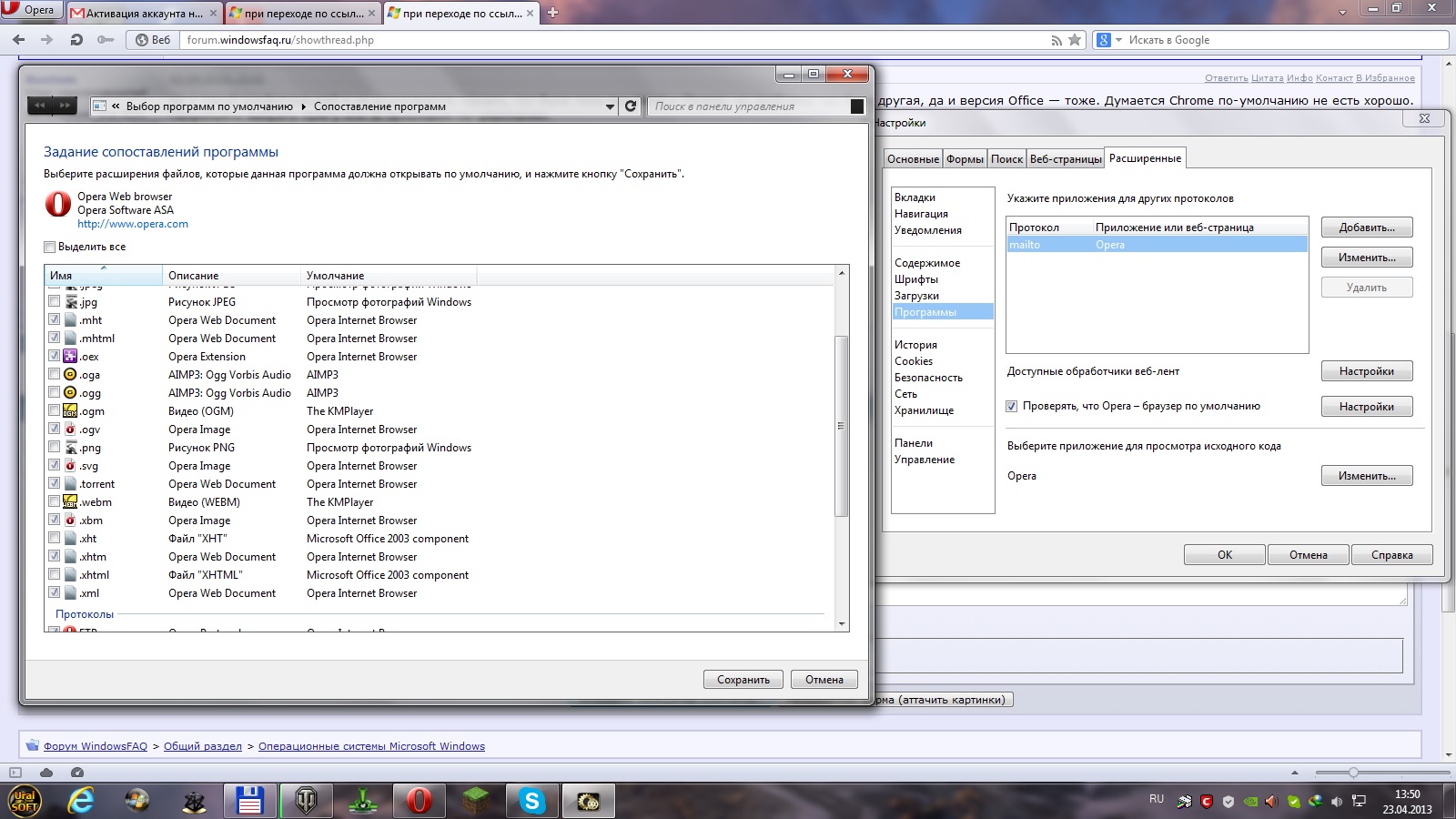
Task: Toggle the 'Выделить все' checkbox
Action: coord(50,247)
